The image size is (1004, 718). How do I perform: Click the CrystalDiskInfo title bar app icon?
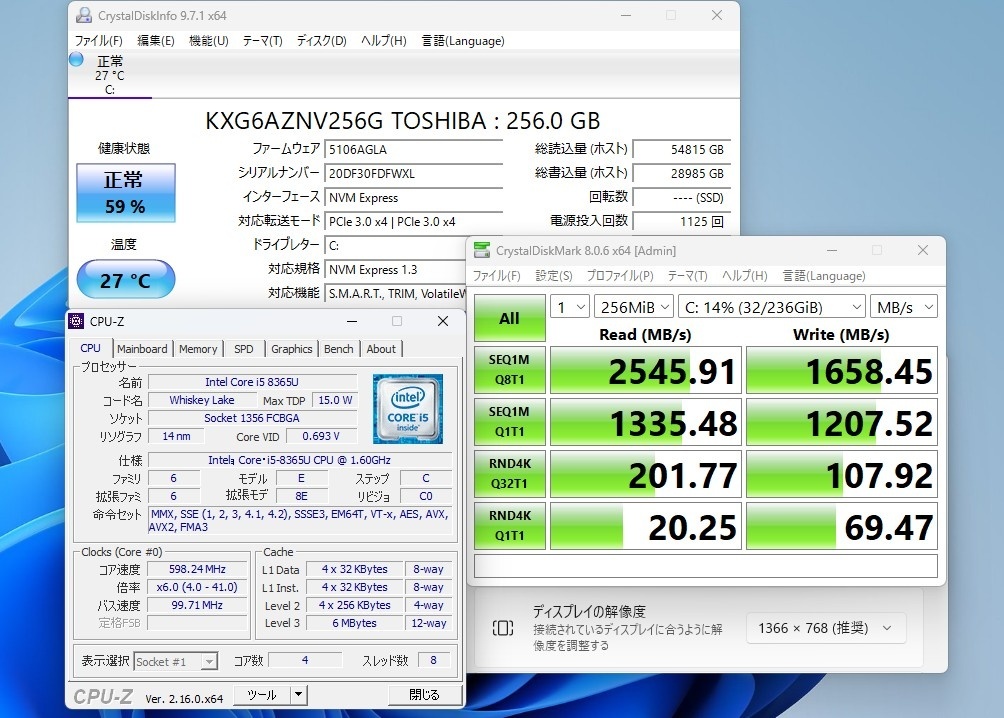click(x=84, y=15)
